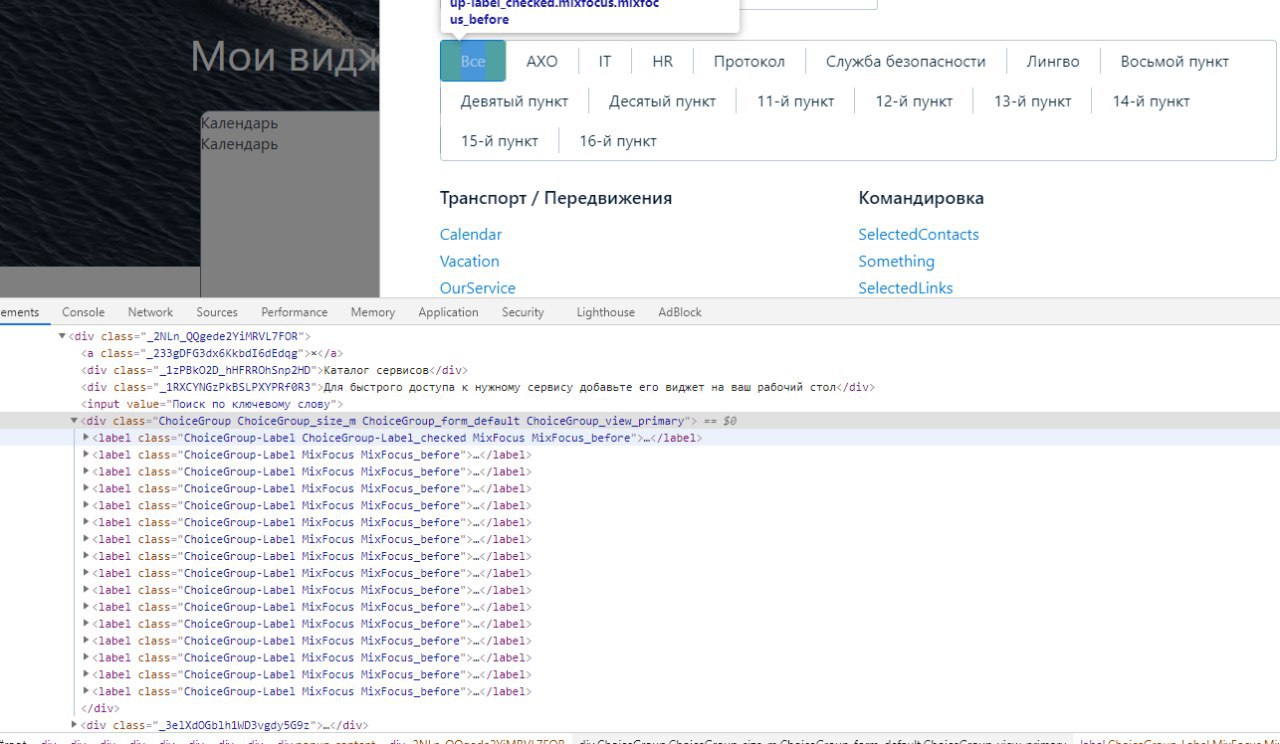
Task: Choose '13-й пункт' option
Action: 1033,101
